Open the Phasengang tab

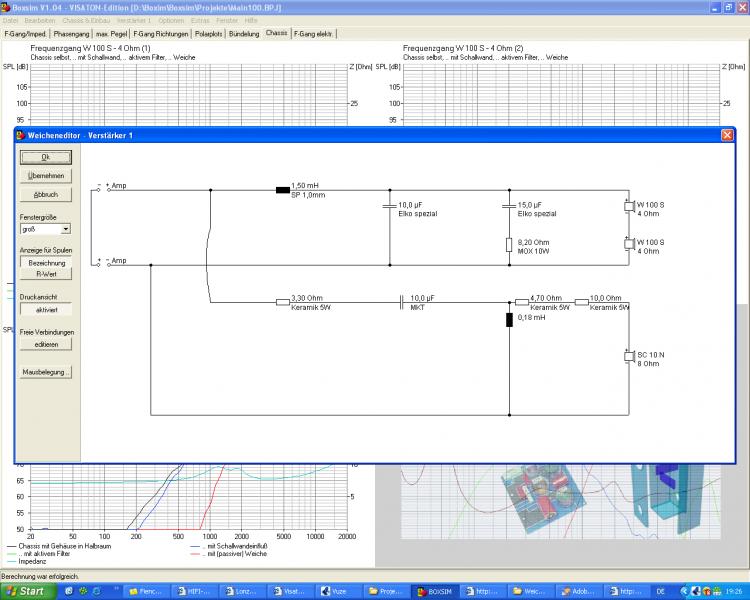point(72,33)
